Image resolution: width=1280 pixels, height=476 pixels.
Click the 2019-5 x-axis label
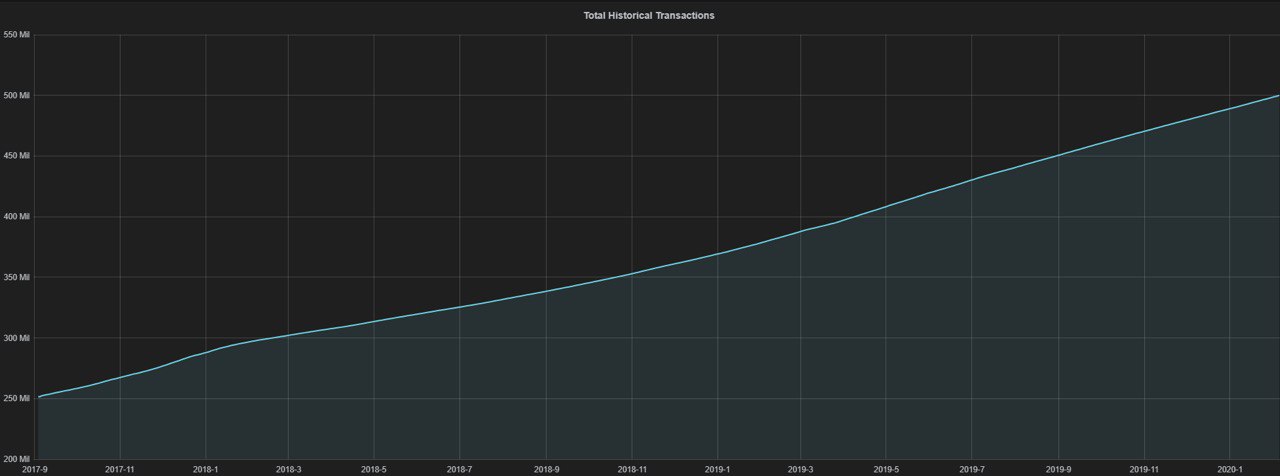coord(886,469)
